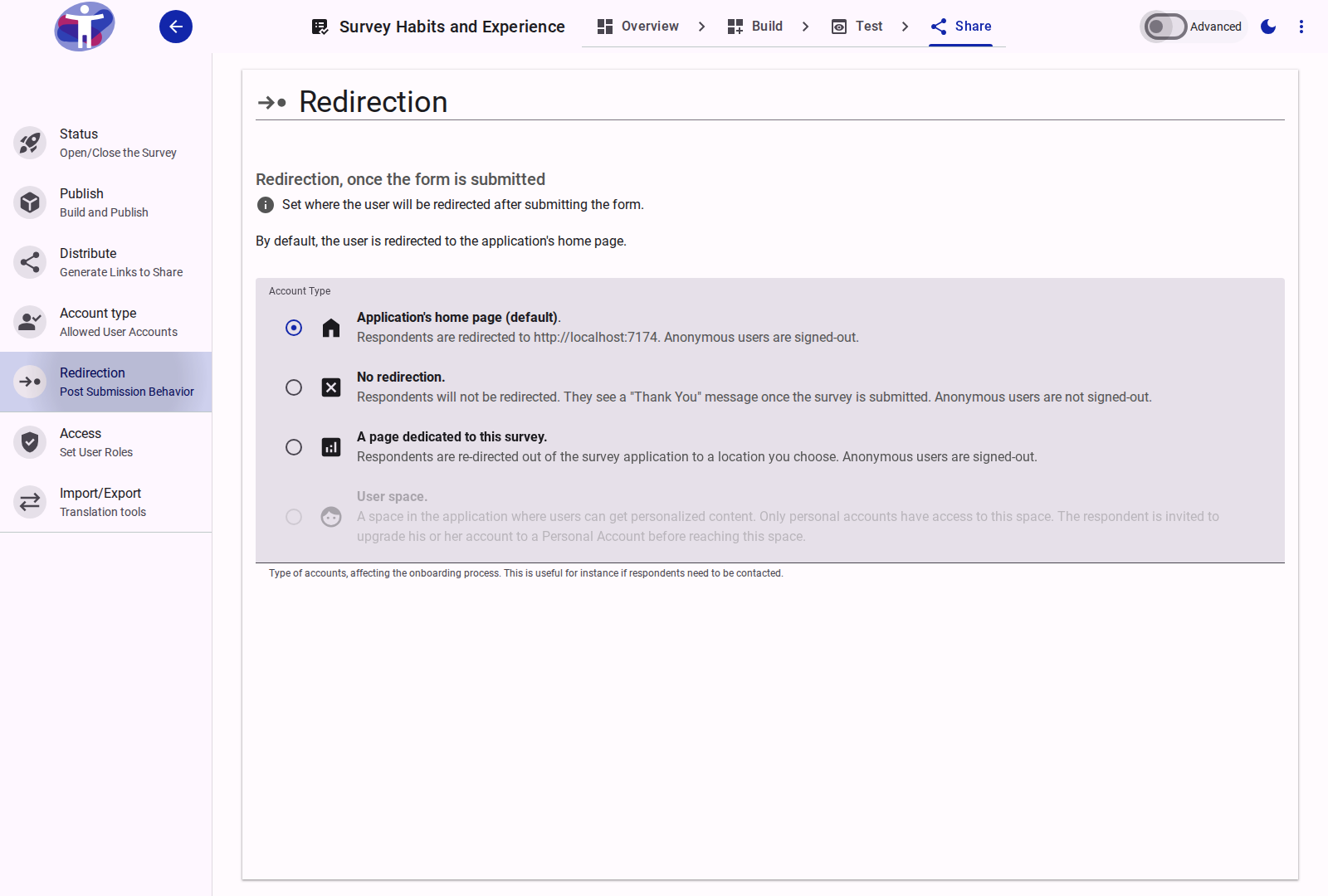The image size is (1328, 896).
Task: Click 'No redirection.' label
Action: pos(401,377)
